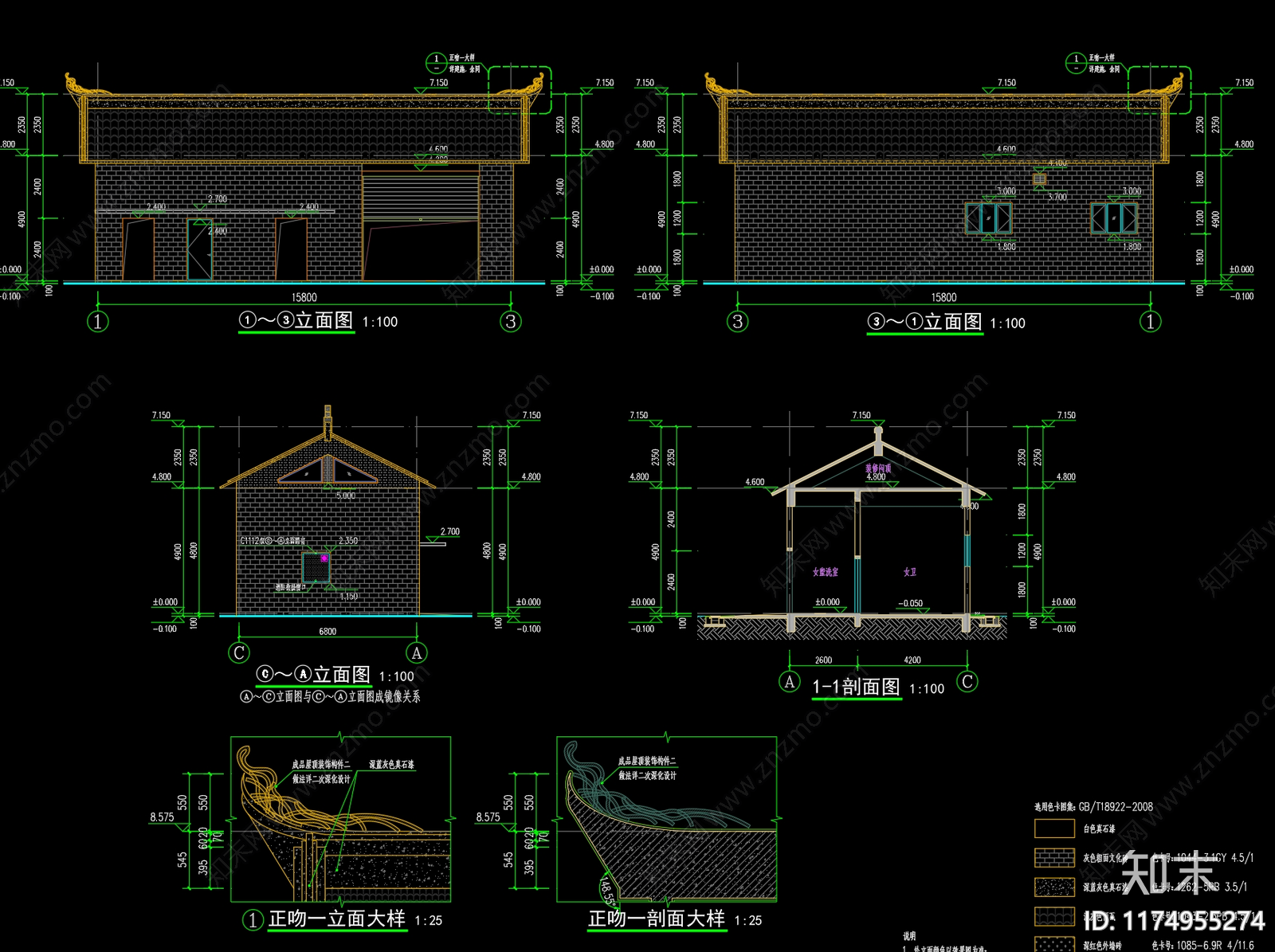Click the 2600 dimension in section

coord(823,660)
